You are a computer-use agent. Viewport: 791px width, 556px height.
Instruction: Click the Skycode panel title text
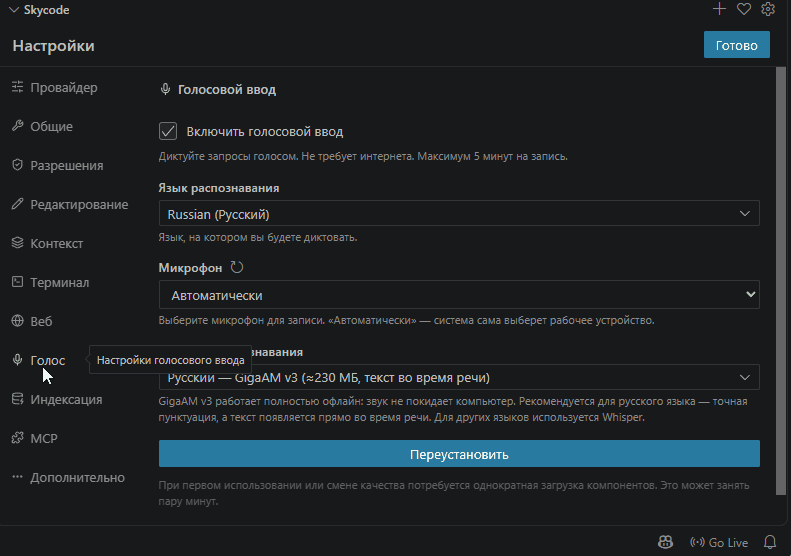[x=46, y=10]
